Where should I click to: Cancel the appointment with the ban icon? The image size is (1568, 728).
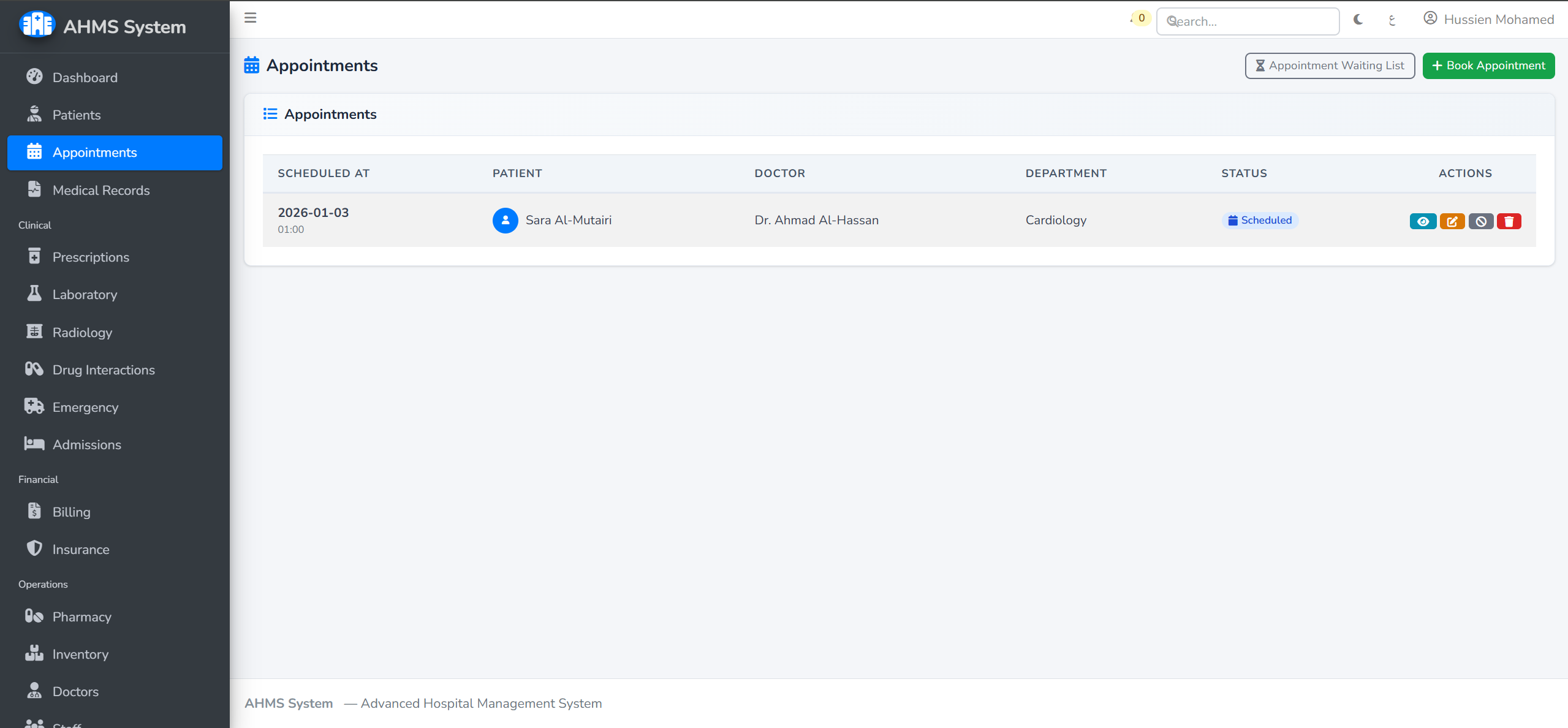[x=1480, y=221]
